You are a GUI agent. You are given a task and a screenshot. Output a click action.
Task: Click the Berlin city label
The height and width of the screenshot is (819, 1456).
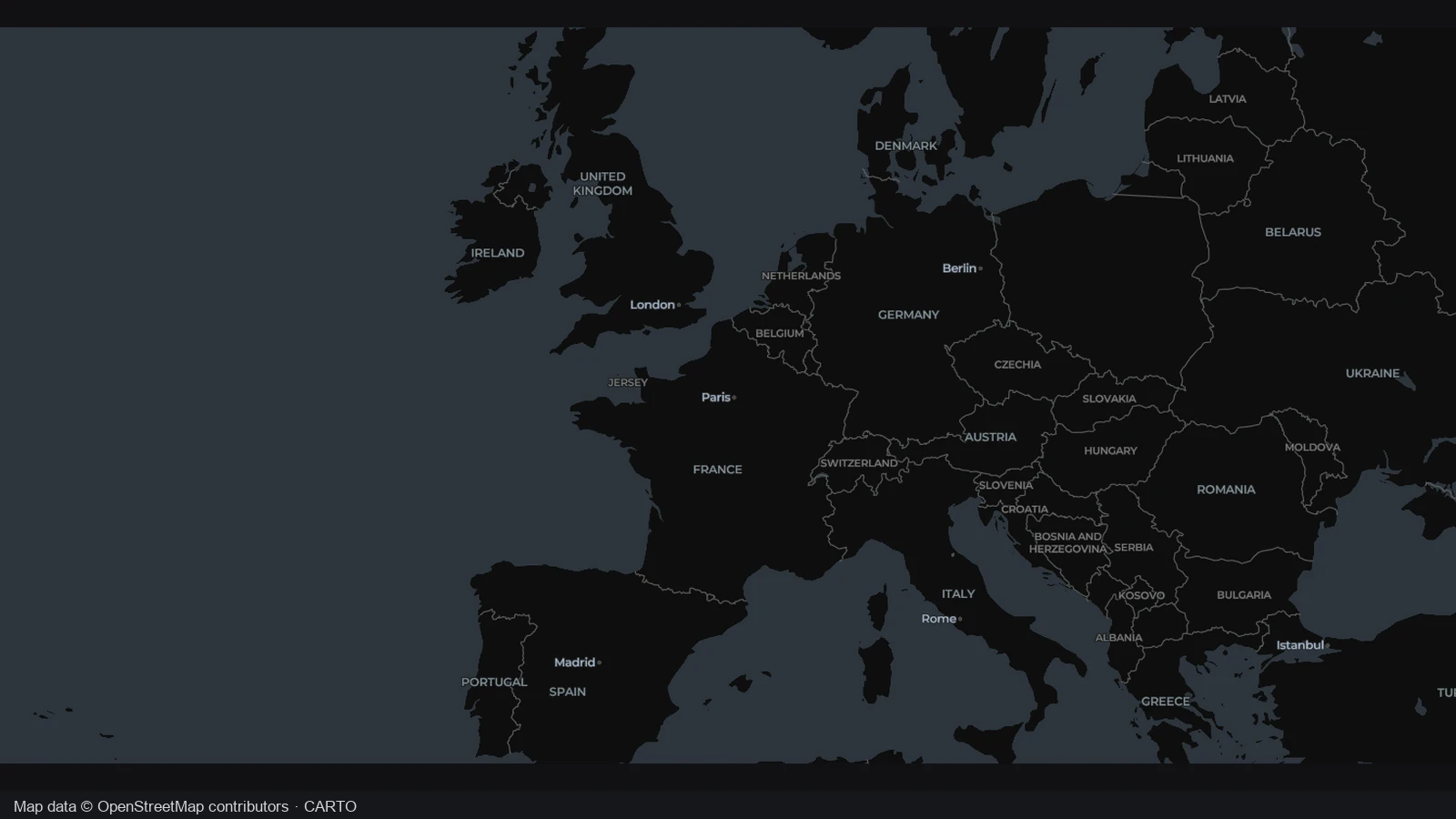959,268
